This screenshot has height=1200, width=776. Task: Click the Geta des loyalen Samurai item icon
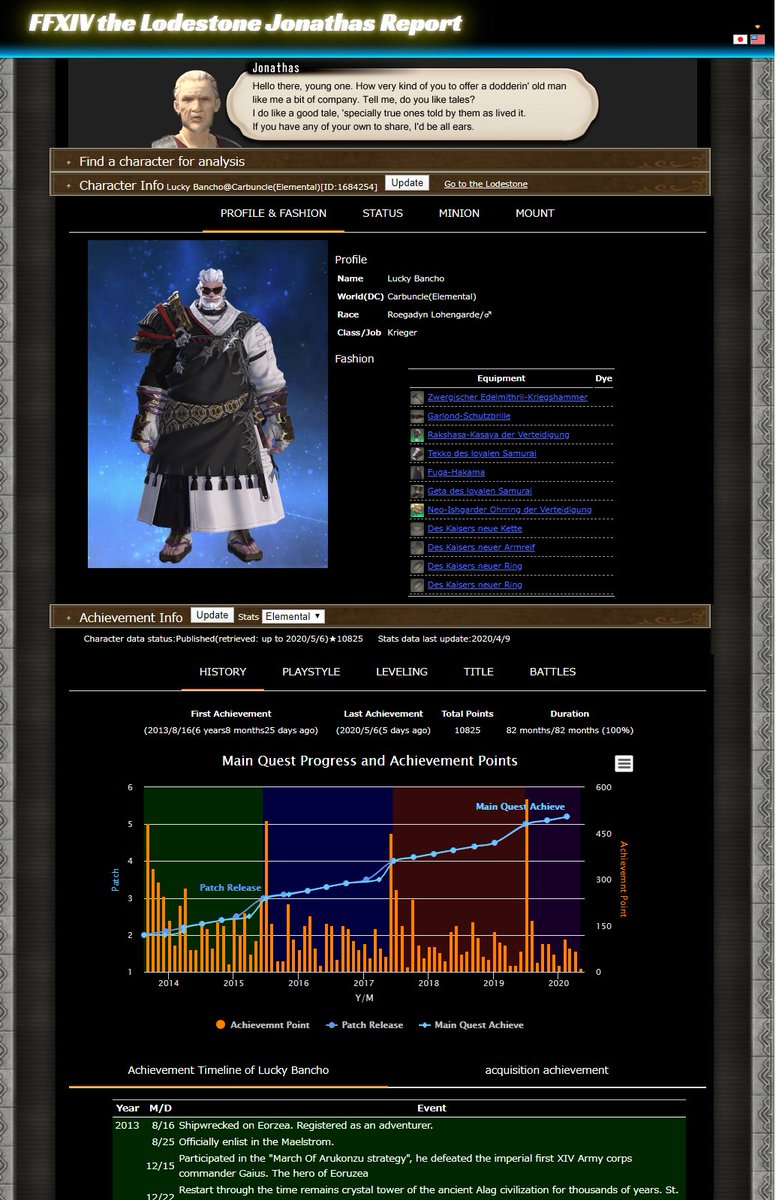(x=417, y=491)
